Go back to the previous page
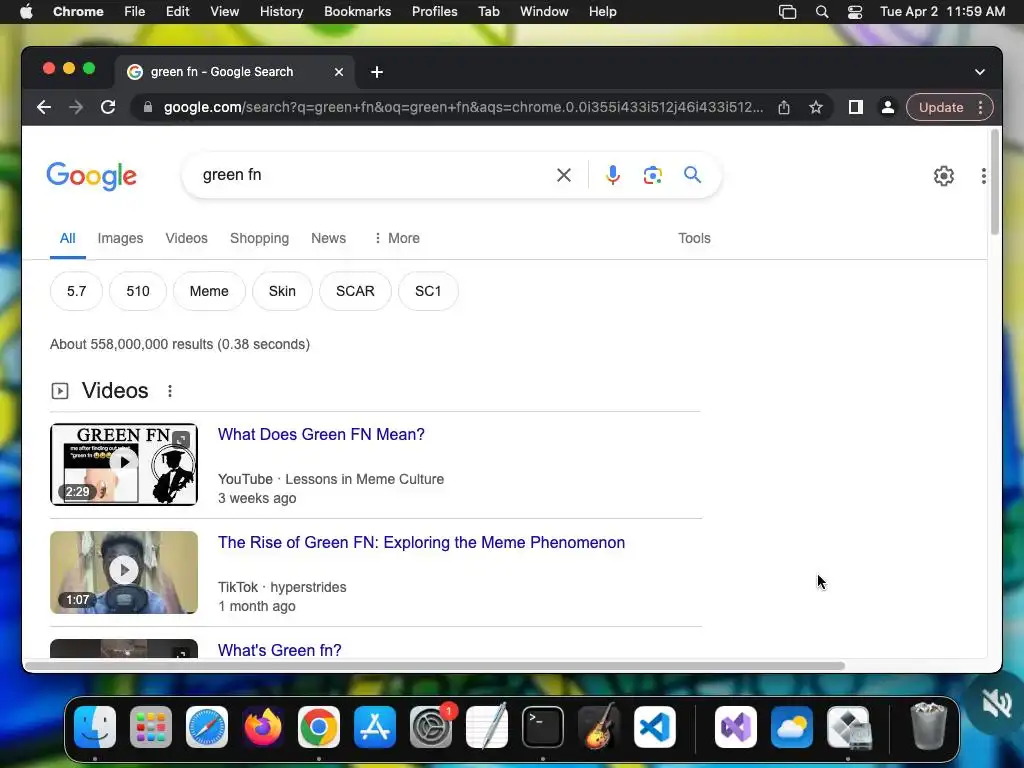Screen dimensions: 1024x768 tap(44, 107)
